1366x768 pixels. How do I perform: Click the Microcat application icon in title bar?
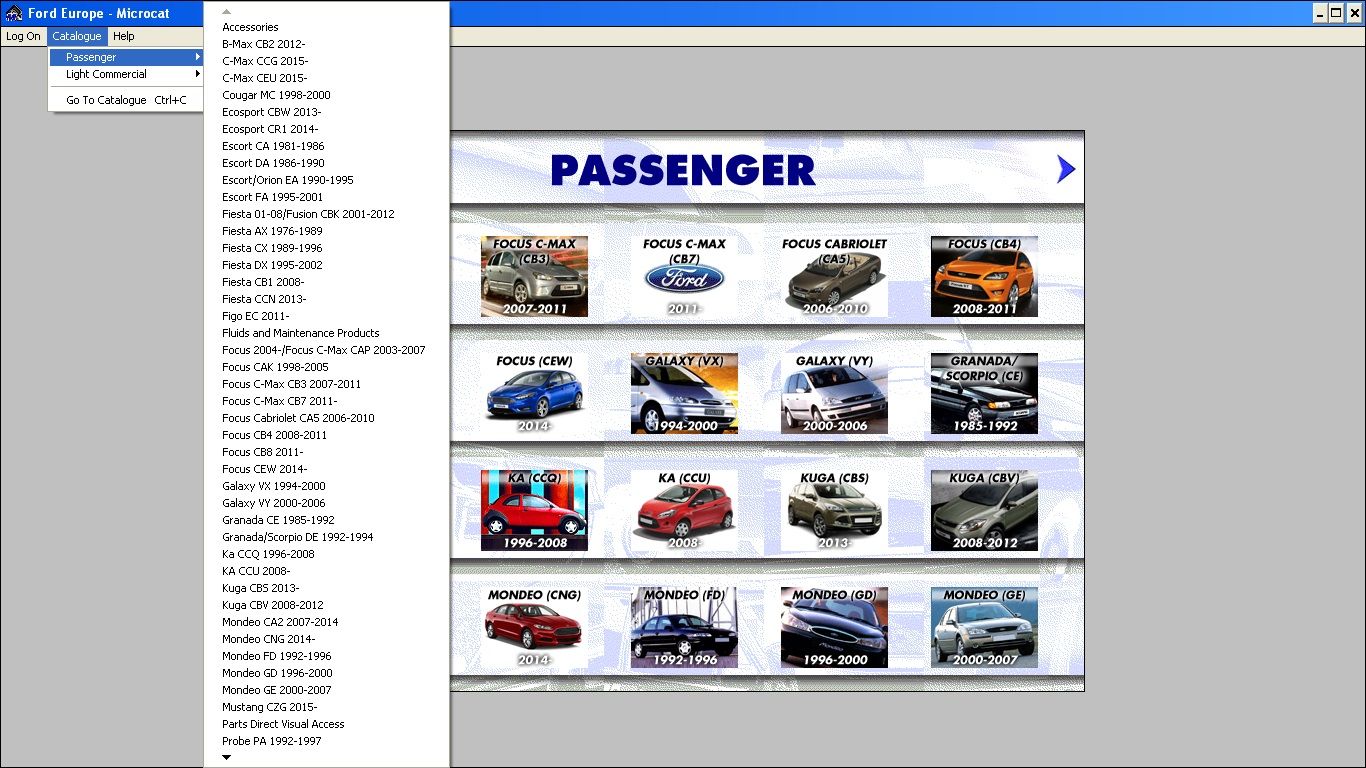(x=14, y=13)
